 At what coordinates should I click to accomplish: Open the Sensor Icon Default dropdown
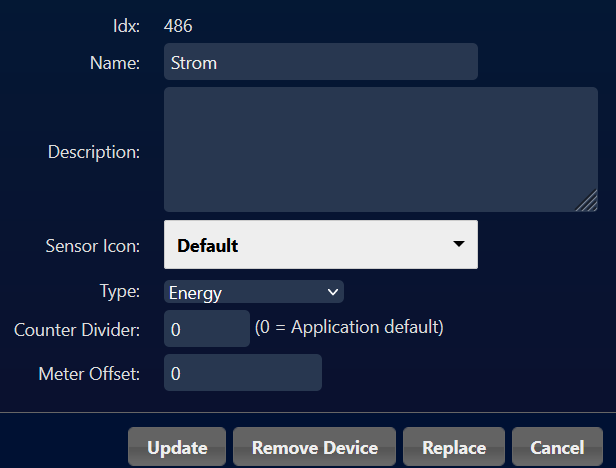(321, 244)
